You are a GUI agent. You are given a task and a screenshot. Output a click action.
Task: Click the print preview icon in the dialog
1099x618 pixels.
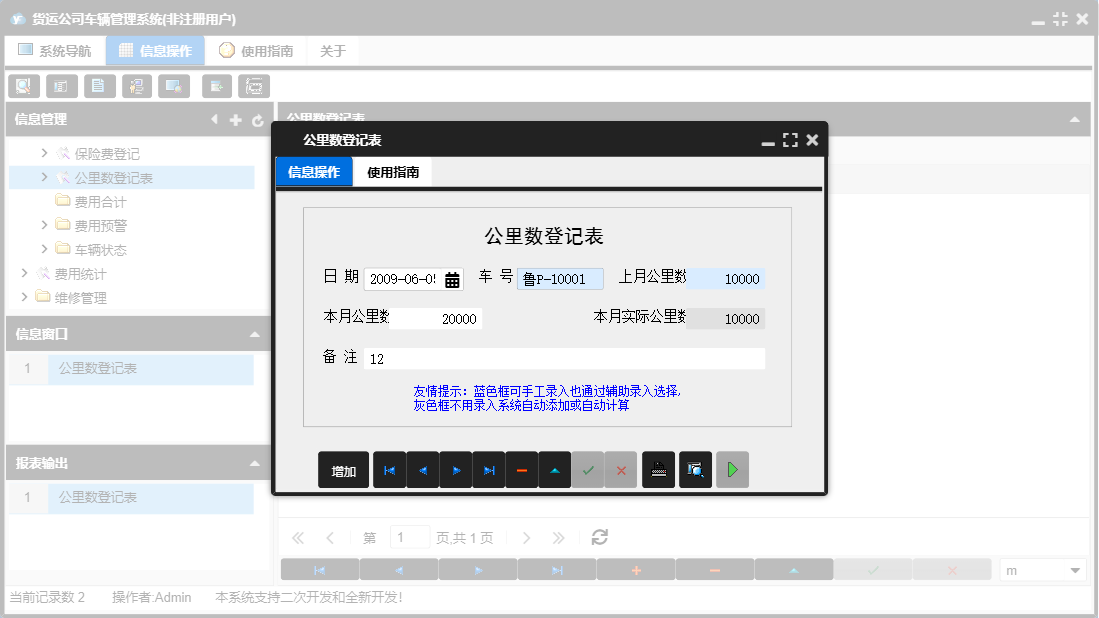(x=694, y=469)
